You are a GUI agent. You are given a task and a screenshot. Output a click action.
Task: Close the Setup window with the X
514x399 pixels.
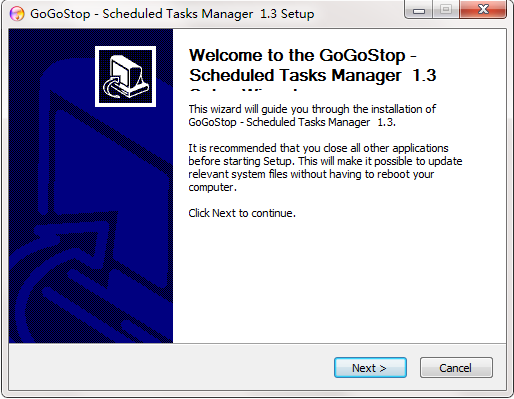483,10
